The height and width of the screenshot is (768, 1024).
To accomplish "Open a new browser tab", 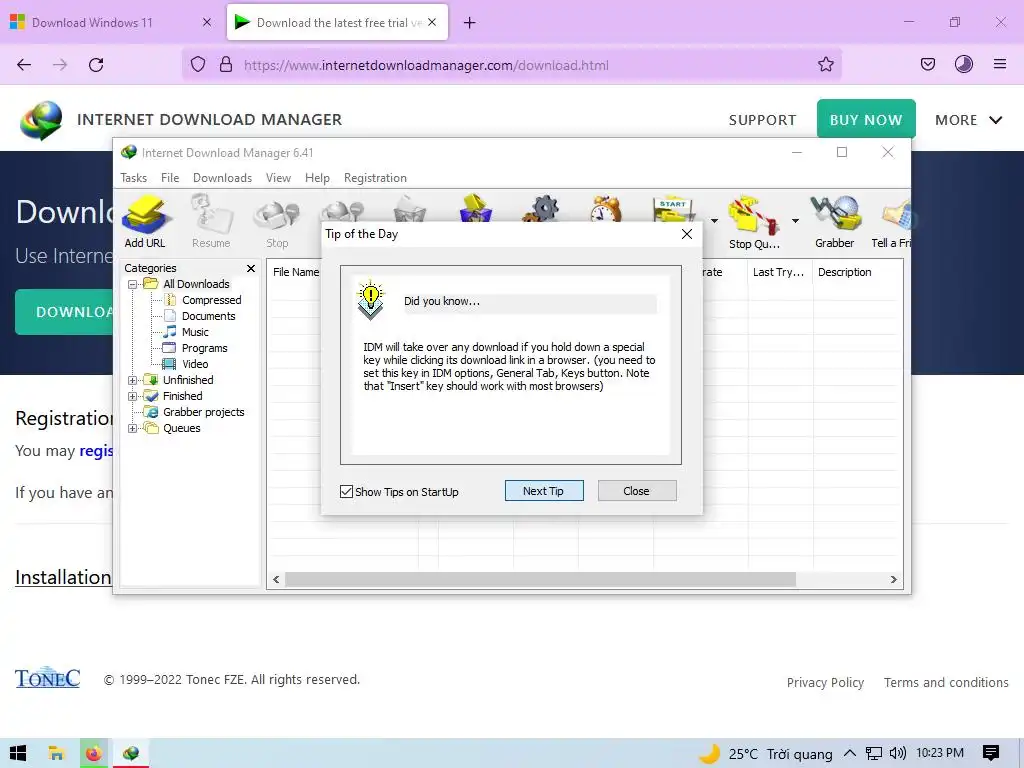I will pyautogui.click(x=470, y=23).
